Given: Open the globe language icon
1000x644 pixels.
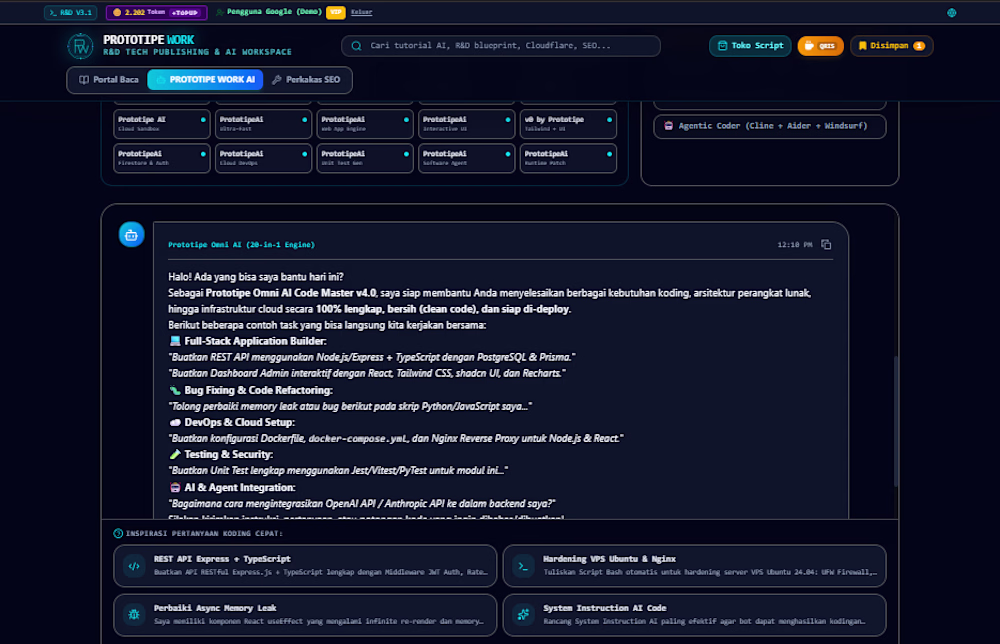Looking at the screenshot, I should 952,13.
